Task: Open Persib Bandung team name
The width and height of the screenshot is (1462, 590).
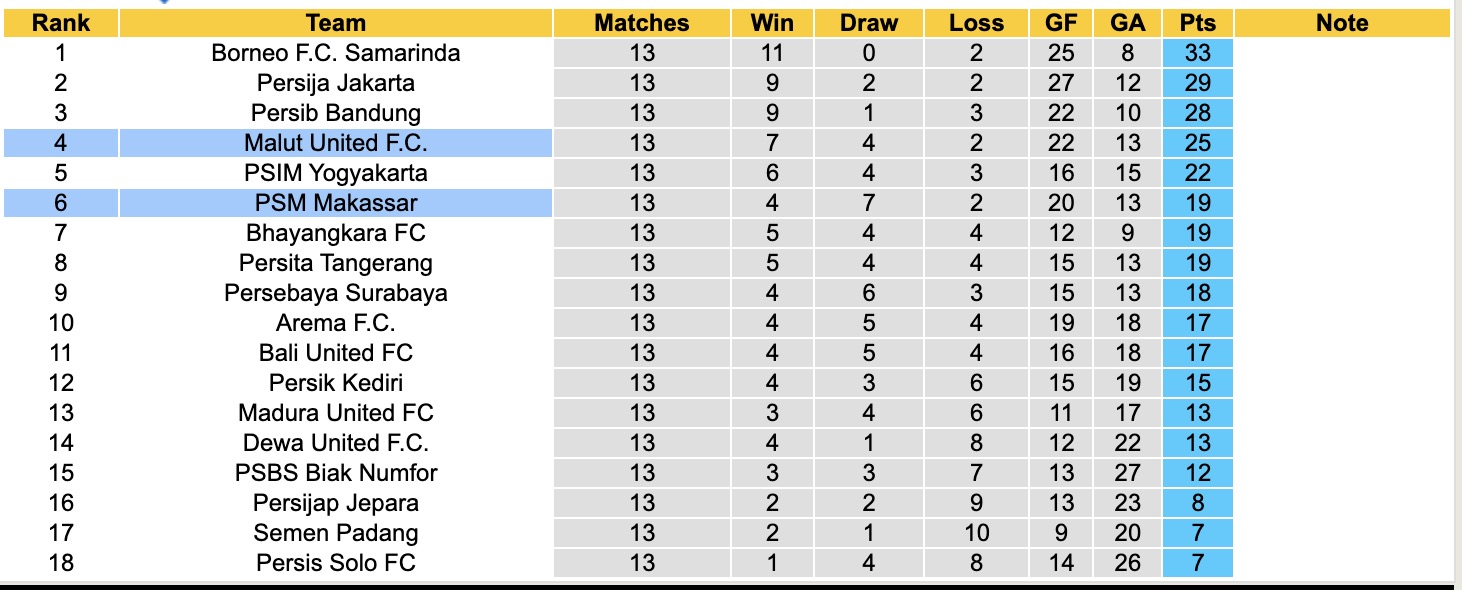Action: click(x=336, y=113)
